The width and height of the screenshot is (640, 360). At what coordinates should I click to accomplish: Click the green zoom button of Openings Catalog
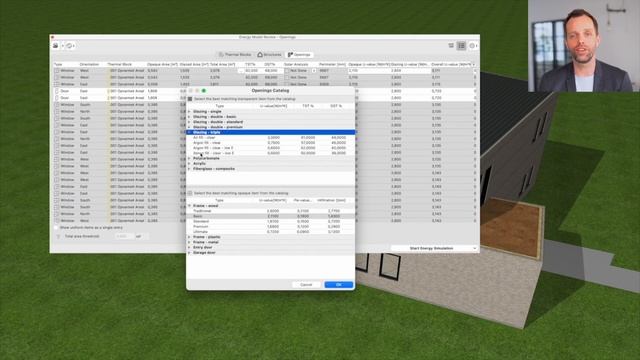204,91
